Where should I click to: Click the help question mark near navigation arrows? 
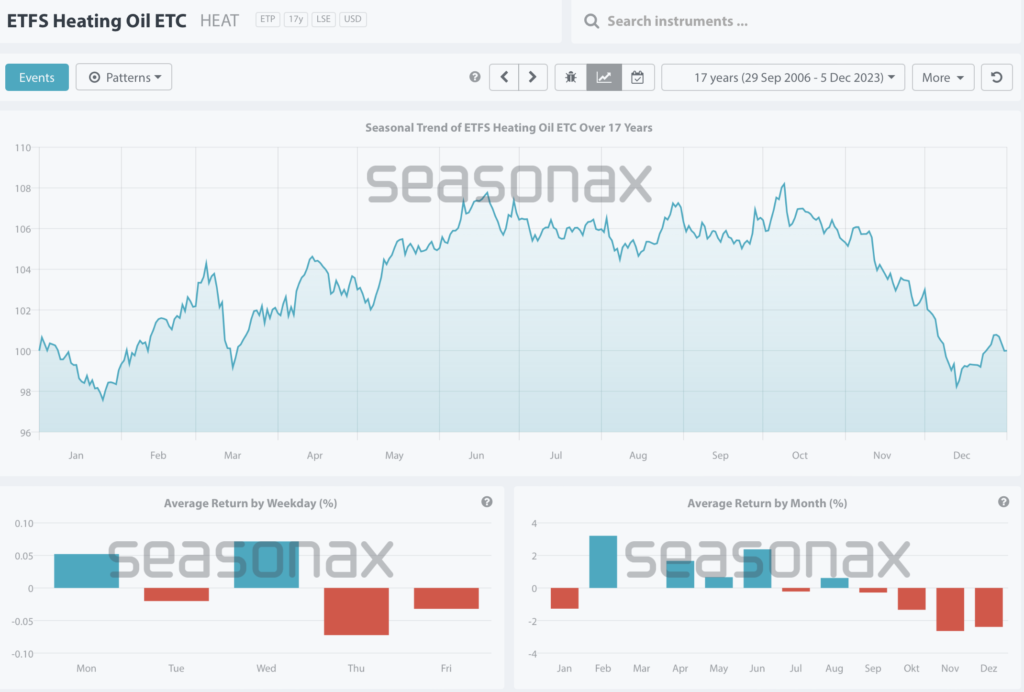474,78
